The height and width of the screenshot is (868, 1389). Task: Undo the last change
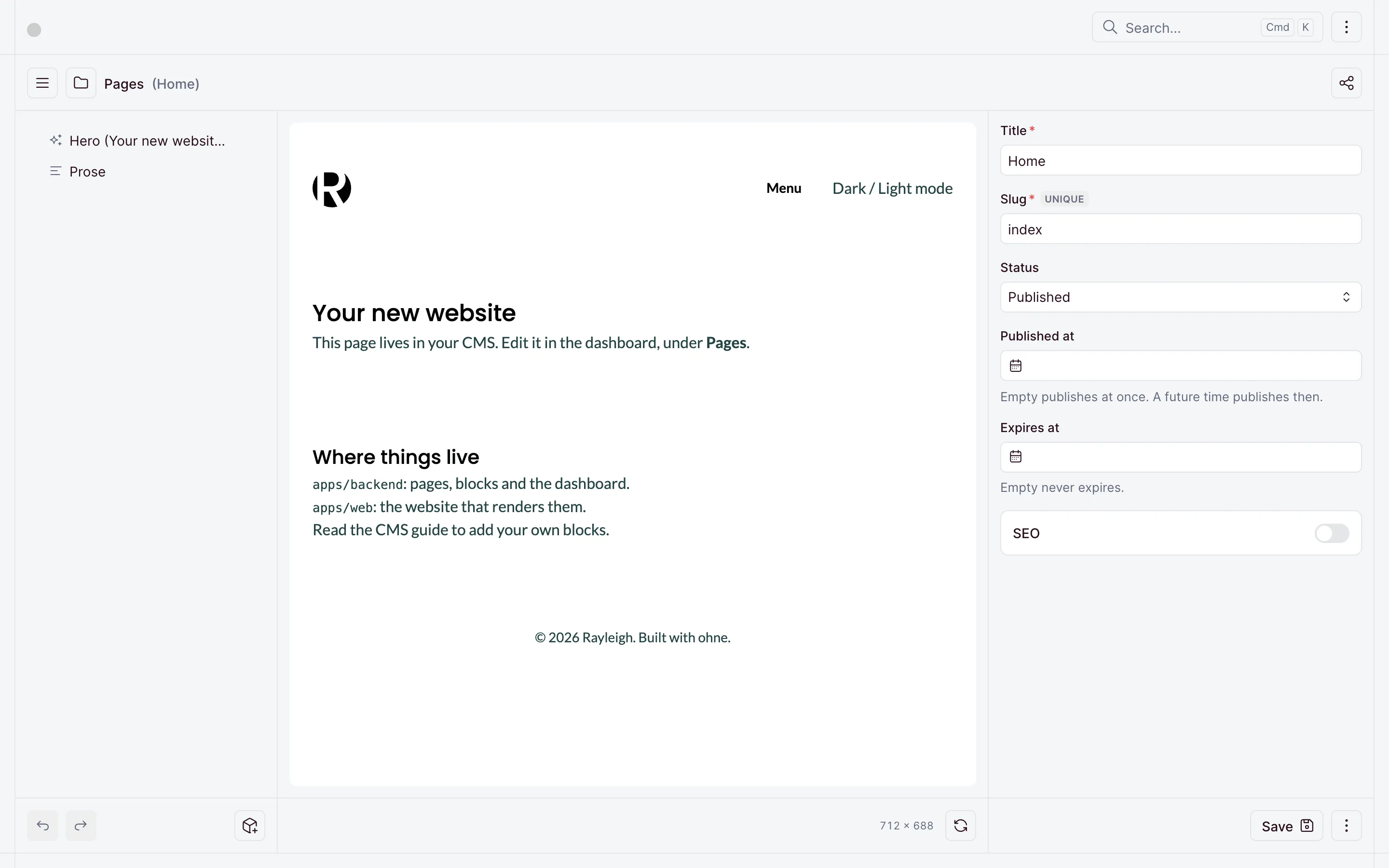(x=42, y=826)
